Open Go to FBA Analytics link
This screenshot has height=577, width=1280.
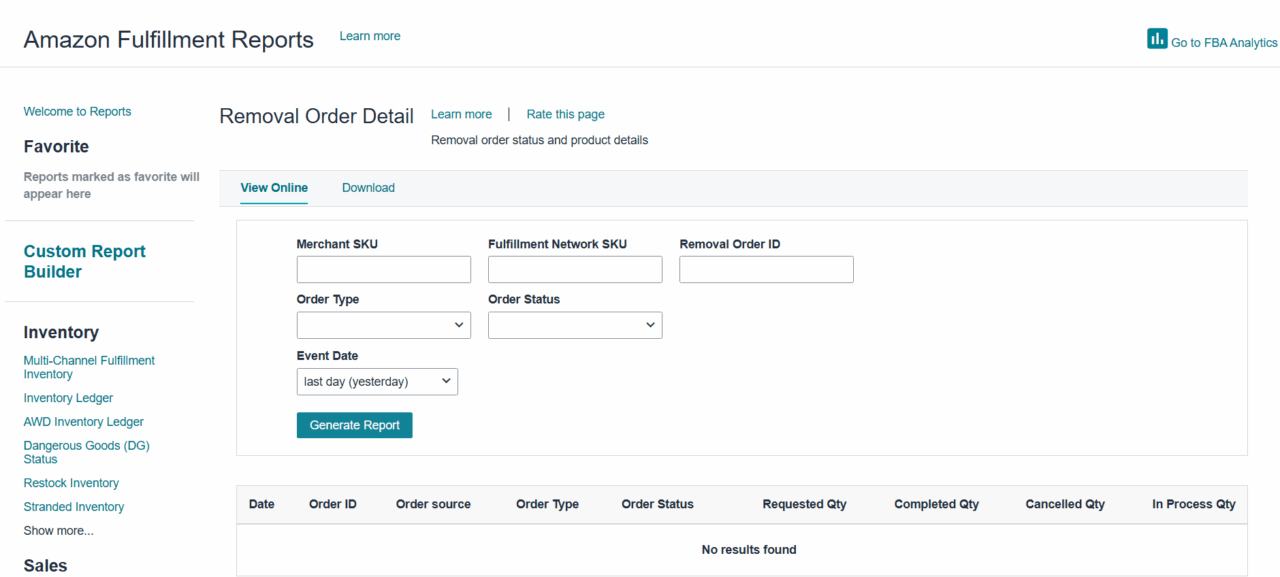click(1224, 43)
